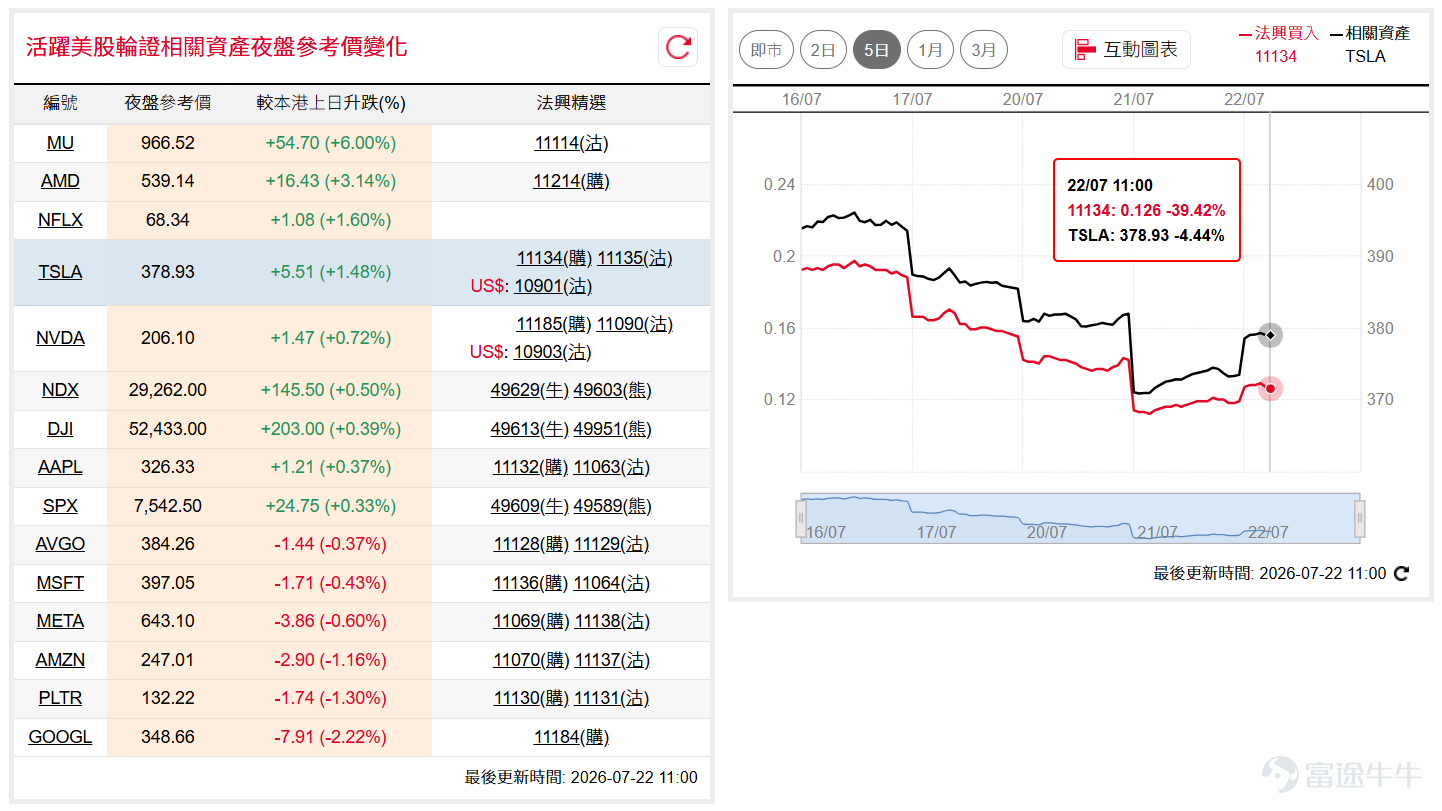Open bear contract 49951(熊) for DJI

pos(612,429)
